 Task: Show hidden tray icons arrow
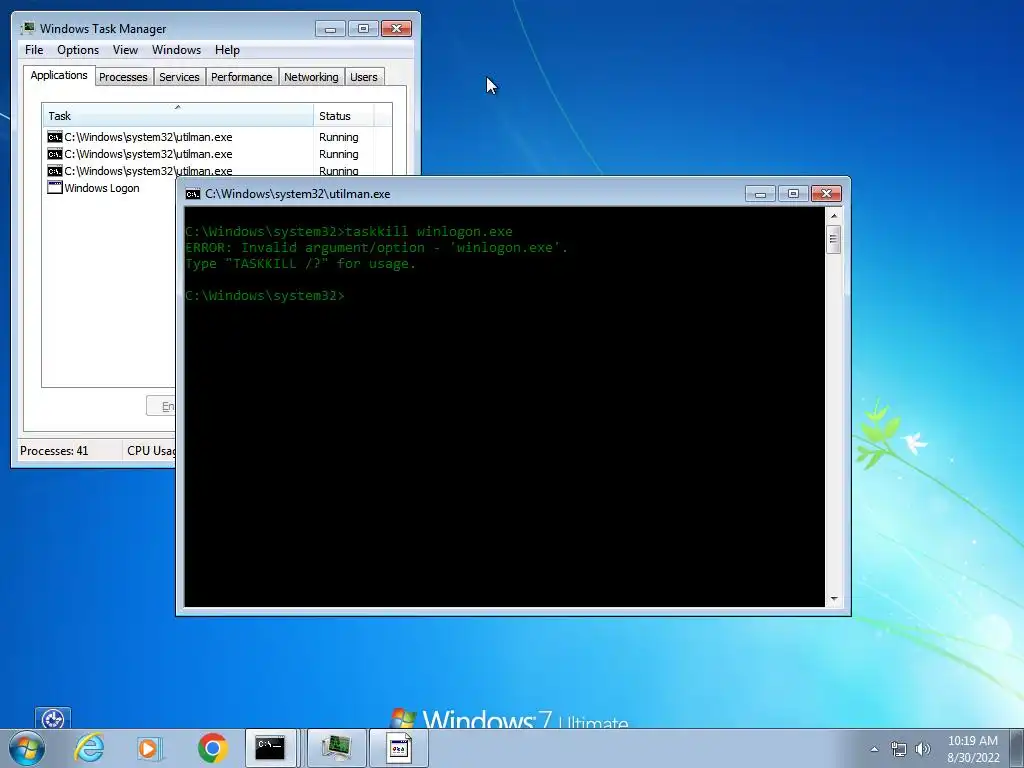point(874,749)
